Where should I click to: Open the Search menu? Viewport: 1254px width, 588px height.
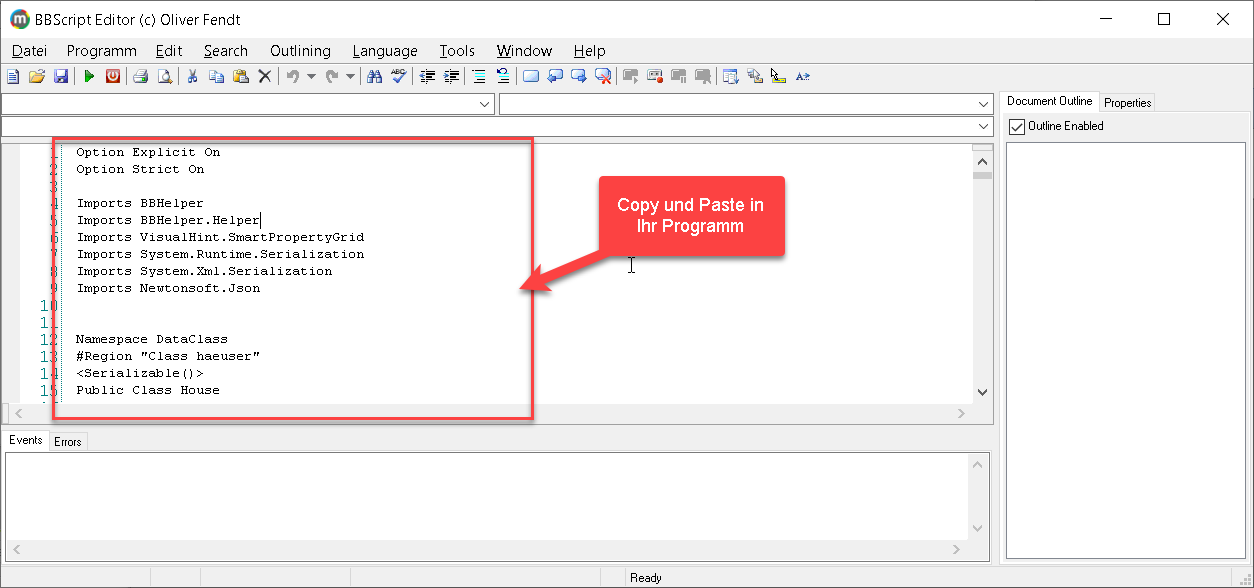226,50
